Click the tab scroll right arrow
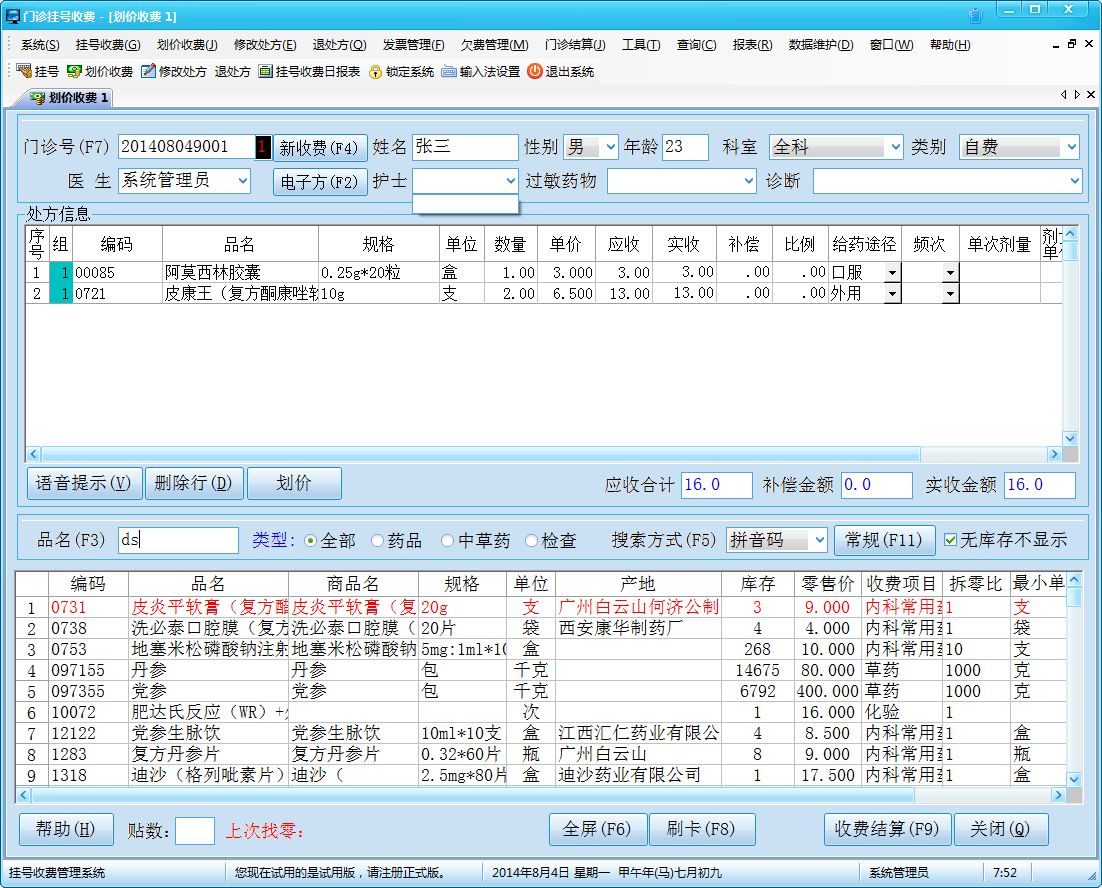This screenshot has height=888, width=1102. click(1077, 94)
